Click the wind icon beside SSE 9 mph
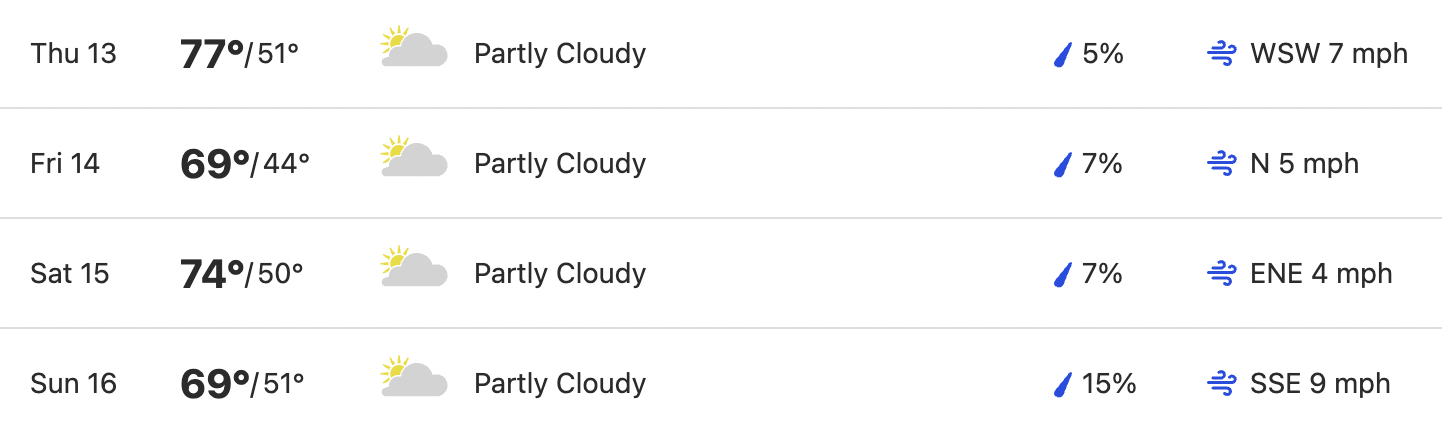The image size is (1442, 430). click(x=1222, y=384)
